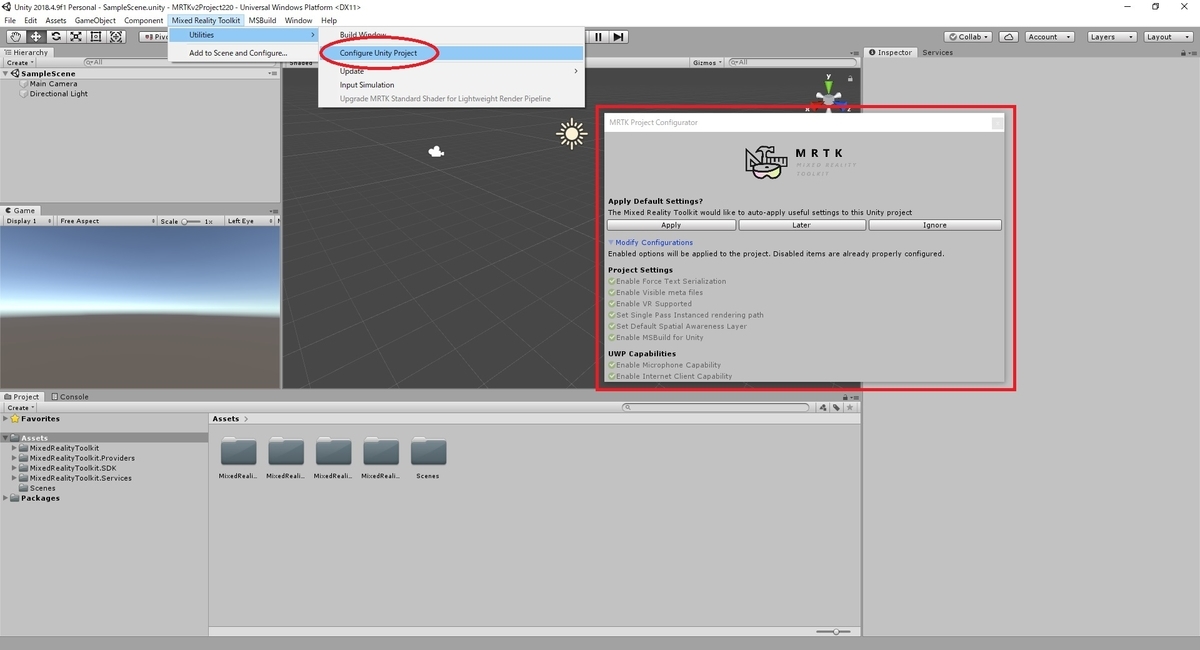Collapse the Assets tree node
Viewport: 1200px width, 650px height.
pos(6,438)
